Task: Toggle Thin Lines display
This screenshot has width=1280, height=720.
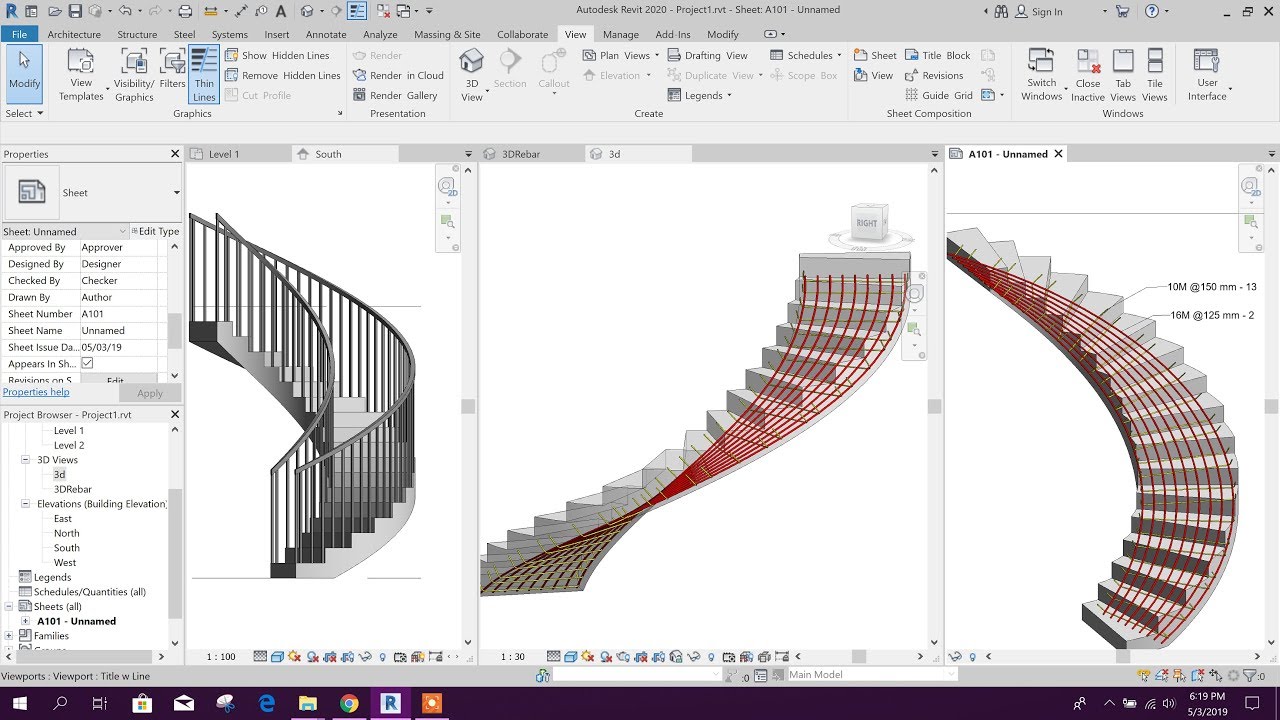Action: coord(203,75)
